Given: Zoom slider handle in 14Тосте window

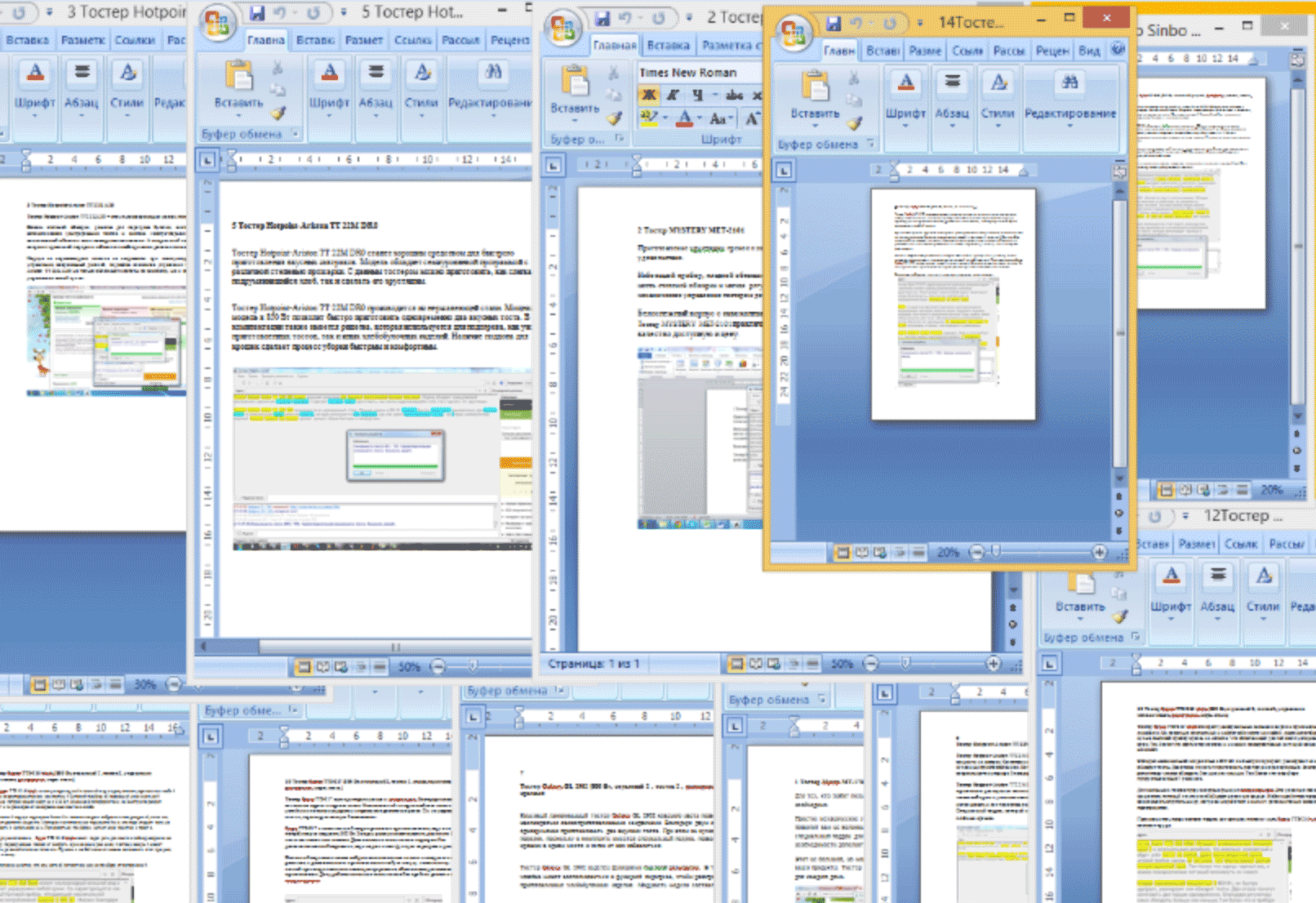Looking at the screenshot, I should [996, 553].
